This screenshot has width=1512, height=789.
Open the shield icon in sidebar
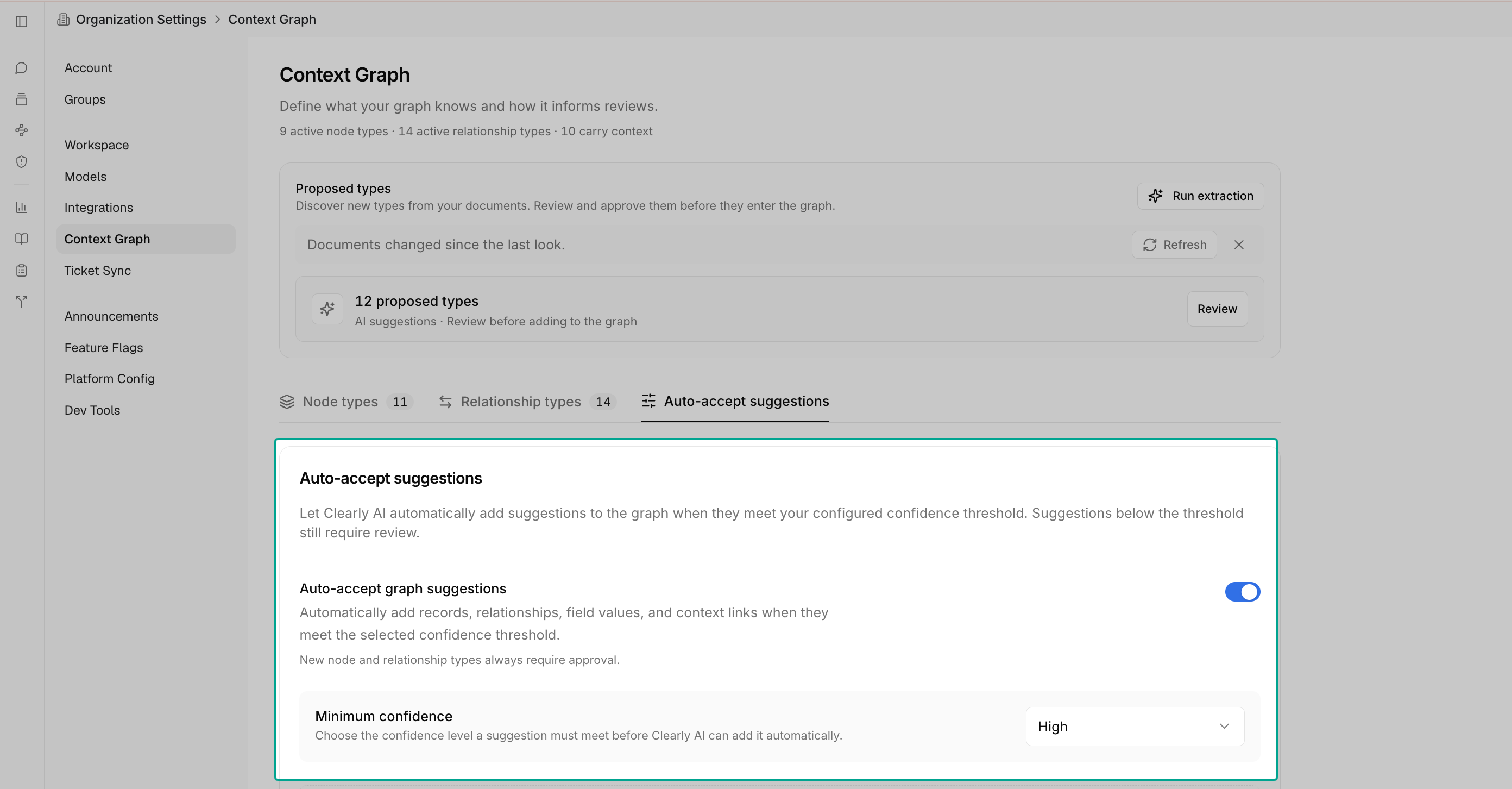click(22, 161)
